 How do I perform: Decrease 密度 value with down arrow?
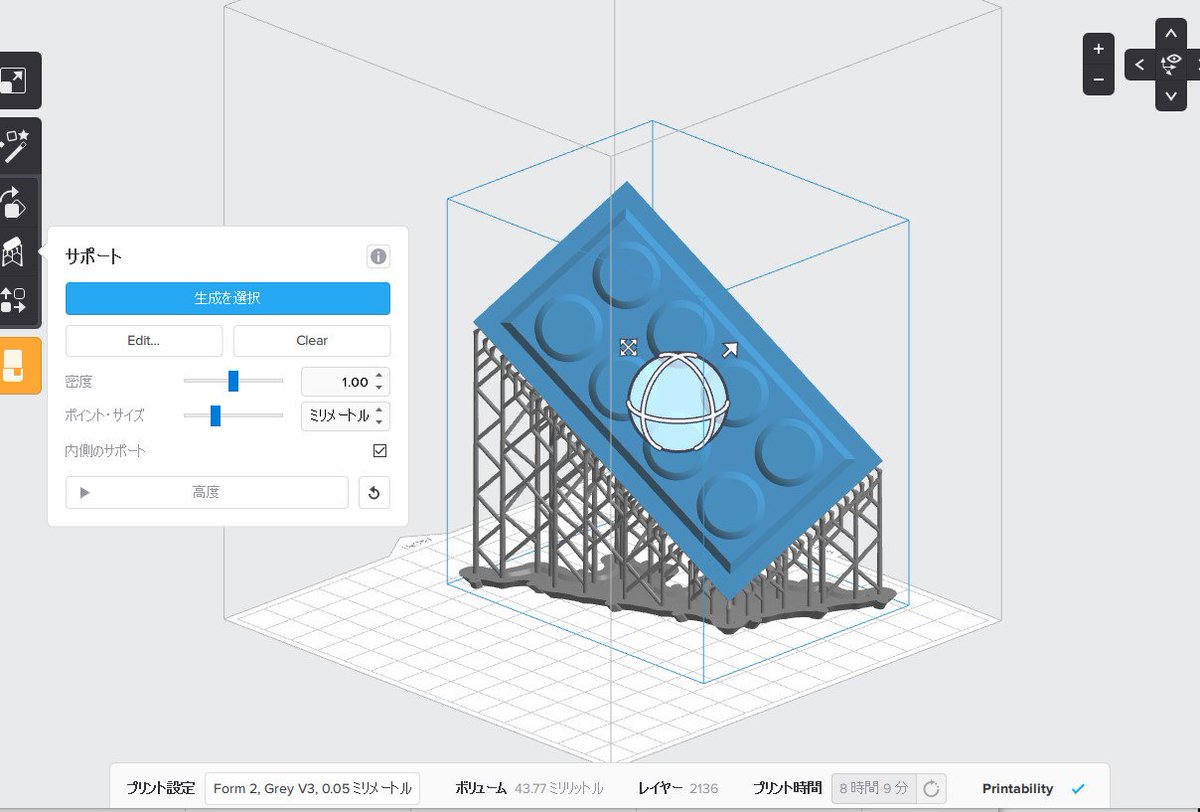pyautogui.click(x=379, y=388)
